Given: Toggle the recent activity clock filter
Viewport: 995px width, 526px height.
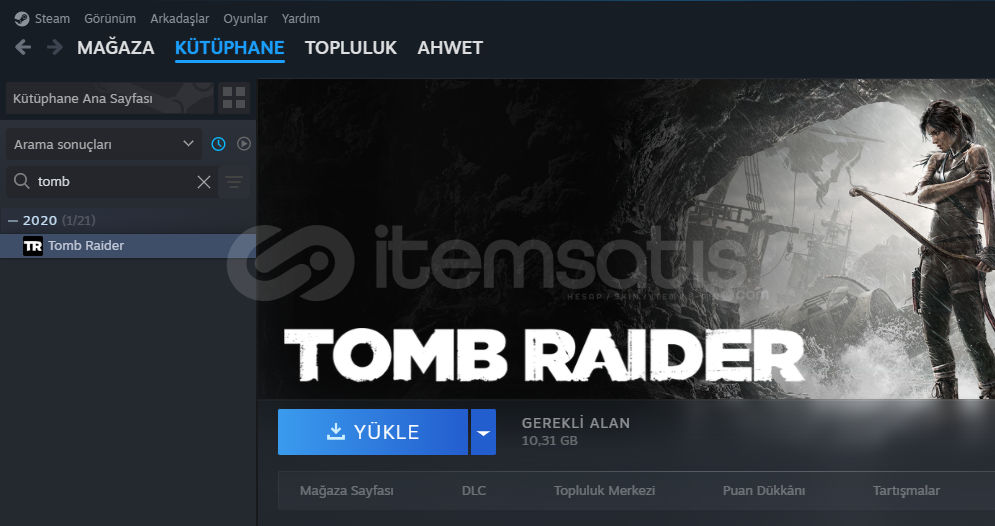Looking at the screenshot, I should (x=218, y=144).
